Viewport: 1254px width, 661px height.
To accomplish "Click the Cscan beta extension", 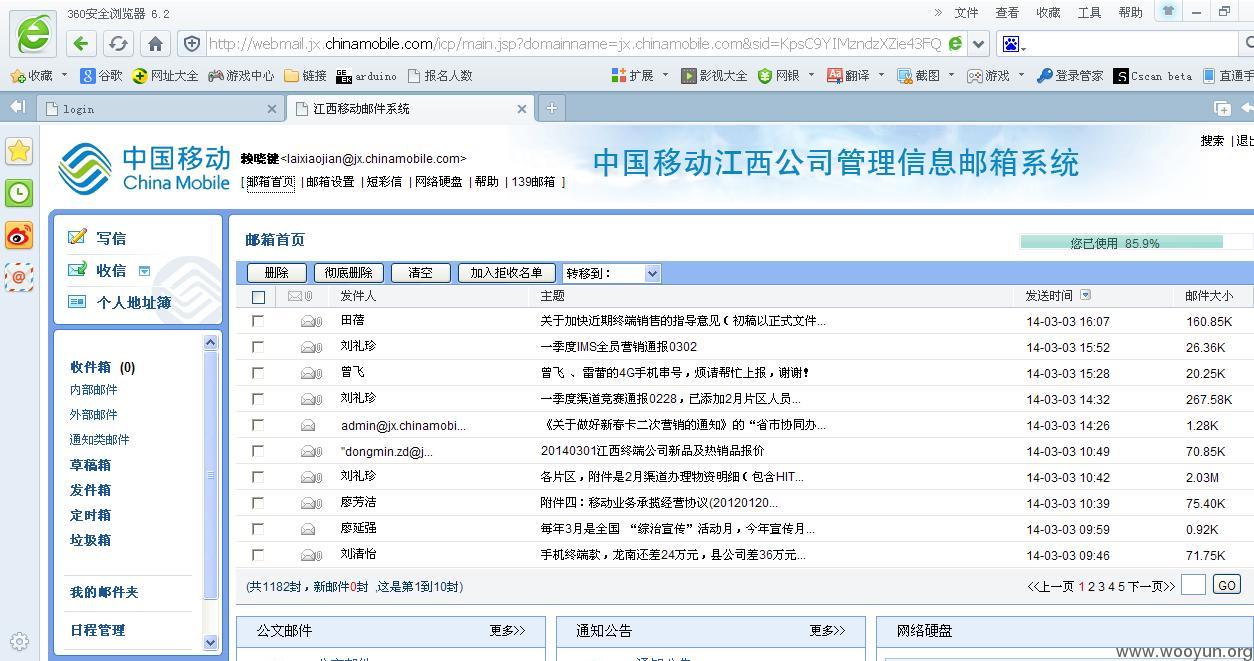I will pos(1153,75).
